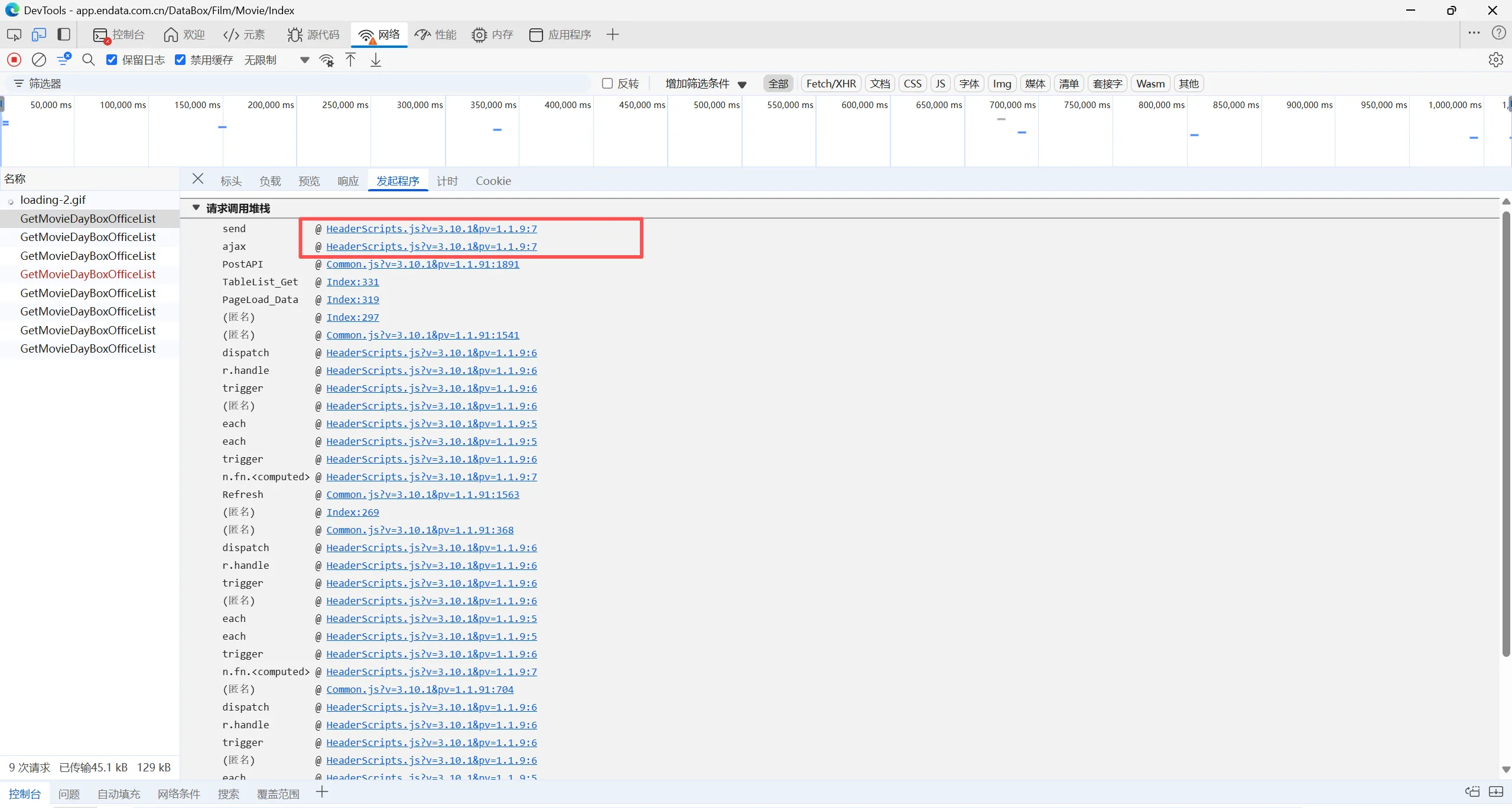1512x808 pixels.
Task: Click the export HAR download arrow icon
Action: point(376,60)
